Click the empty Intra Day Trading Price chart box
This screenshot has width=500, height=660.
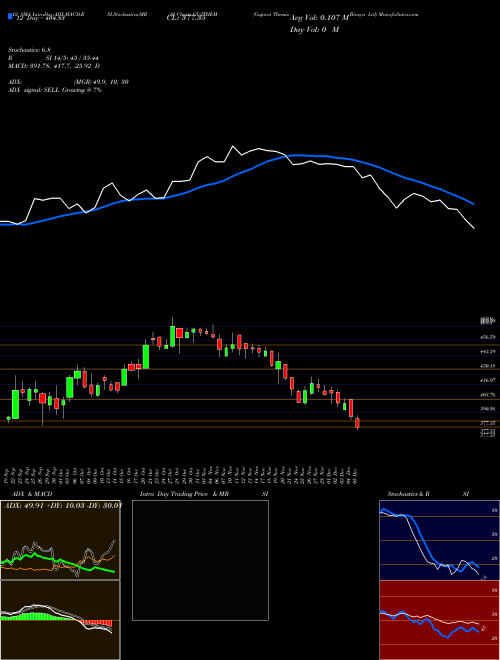(200, 560)
